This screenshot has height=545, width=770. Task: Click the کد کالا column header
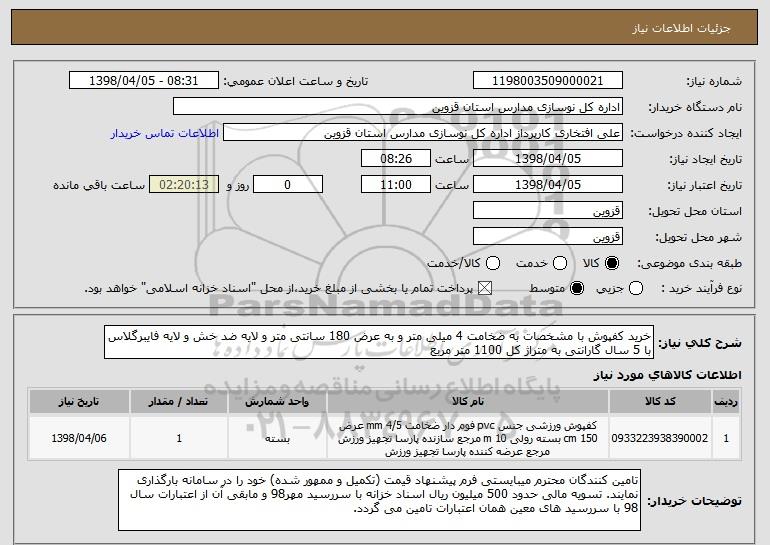point(660,402)
